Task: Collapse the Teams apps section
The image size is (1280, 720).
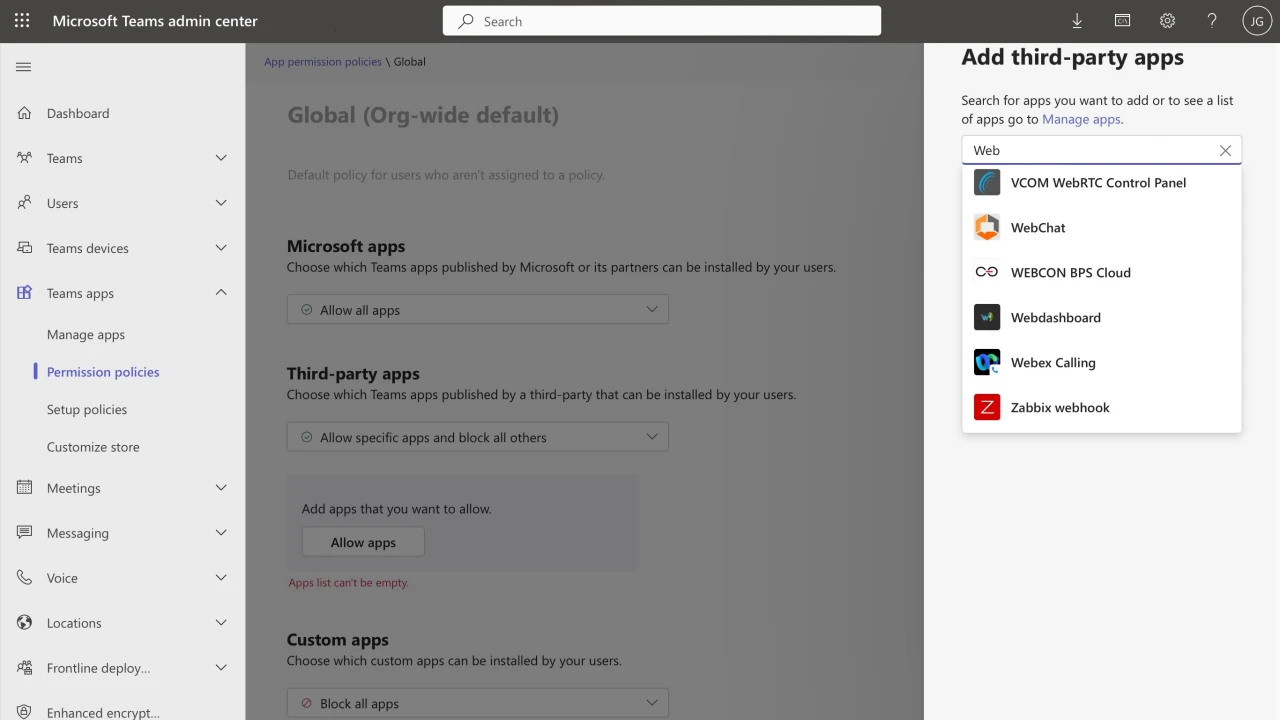Action: point(221,293)
